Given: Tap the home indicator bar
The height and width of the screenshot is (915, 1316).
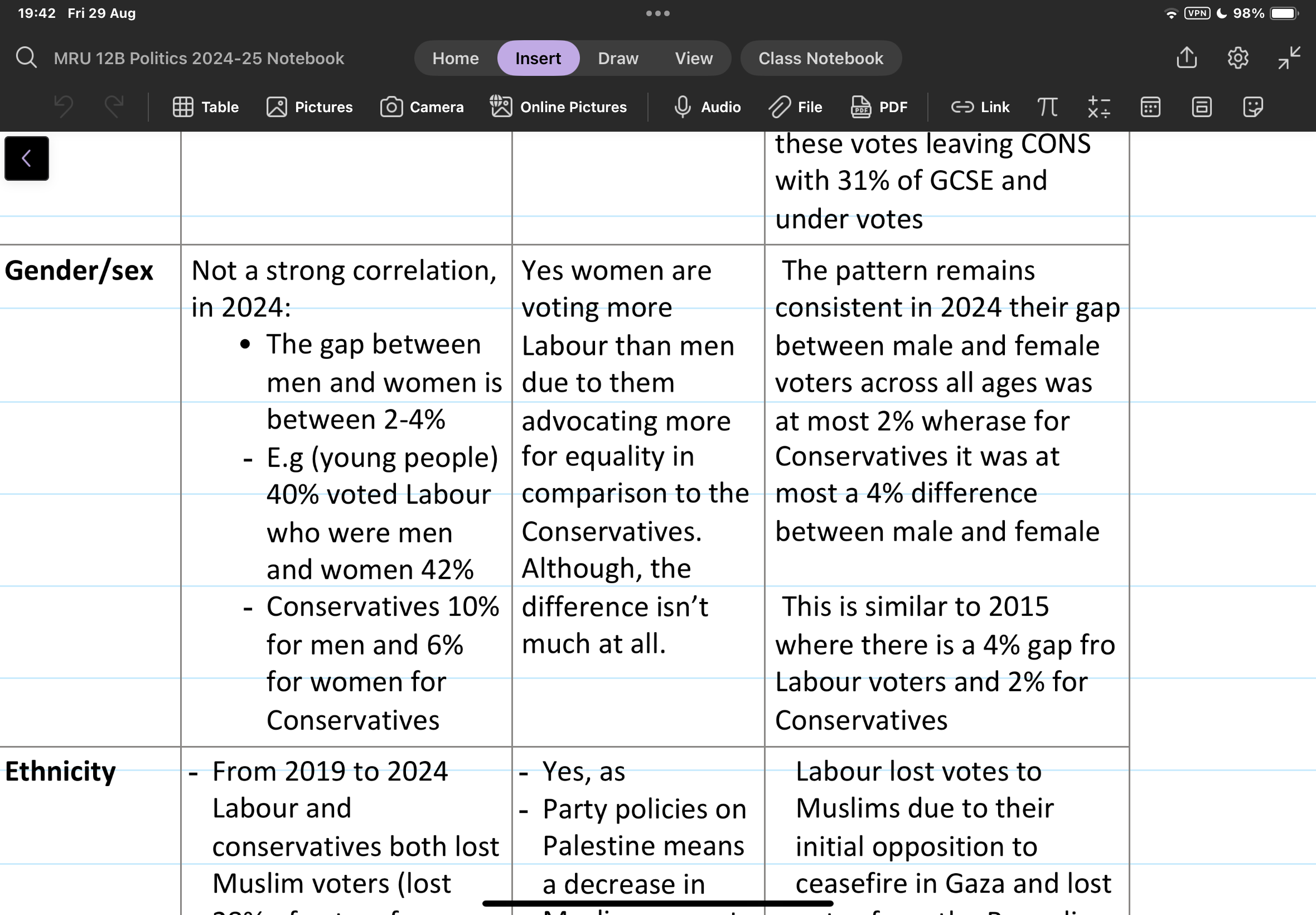Looking at the screenshot, I should (x=657, y=903).
